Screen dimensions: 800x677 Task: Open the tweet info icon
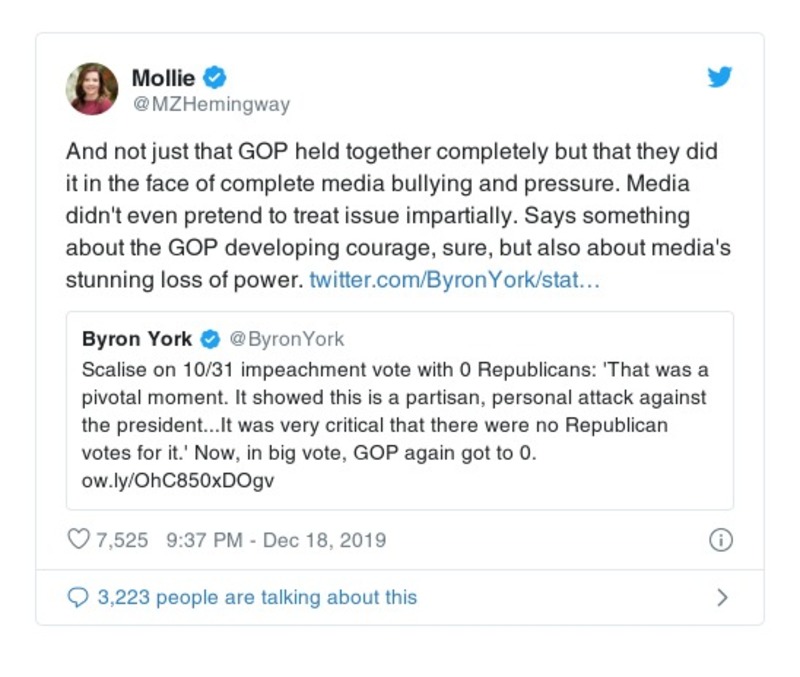pos(720,540)
